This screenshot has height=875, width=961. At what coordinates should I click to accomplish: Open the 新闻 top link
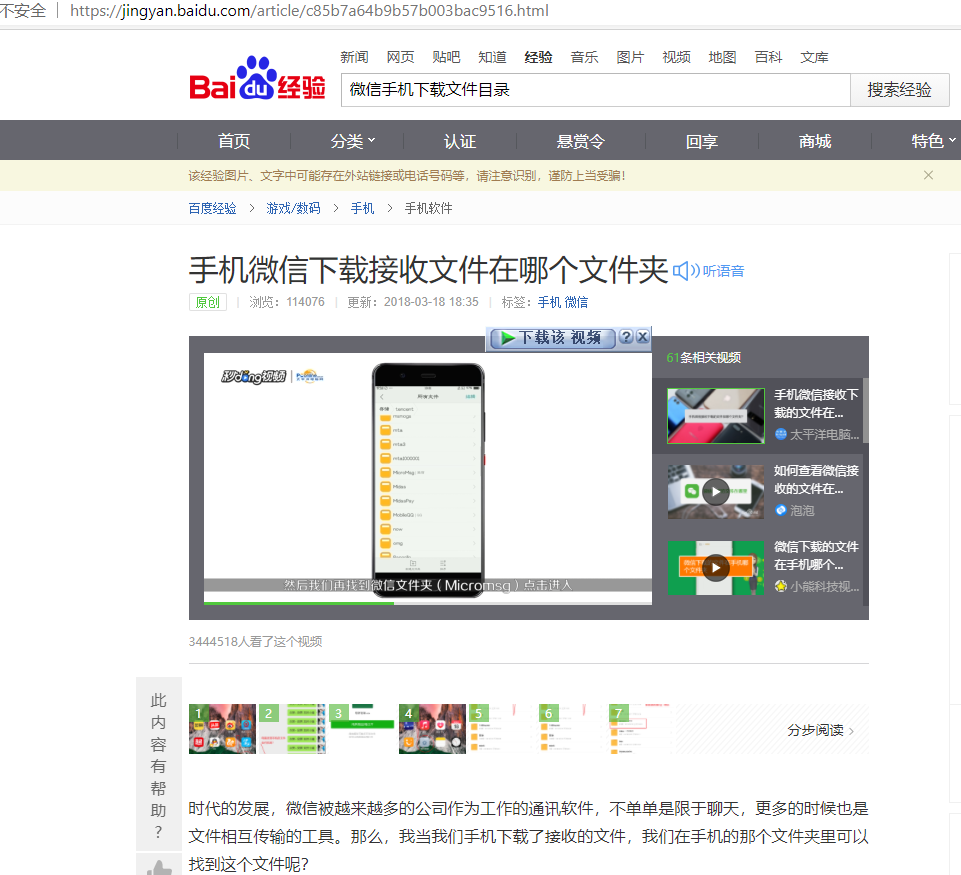[x=354, y=57]
